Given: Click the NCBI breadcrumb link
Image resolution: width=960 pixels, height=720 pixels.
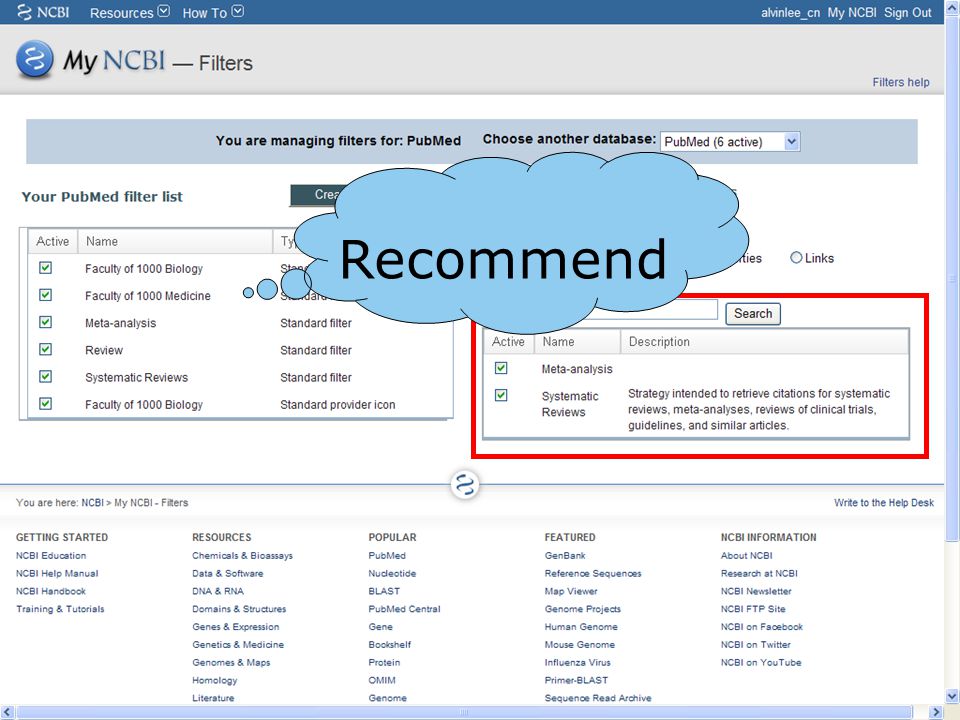Looking at the screenshot, I should pyautogui.click(x=92, y=503).
